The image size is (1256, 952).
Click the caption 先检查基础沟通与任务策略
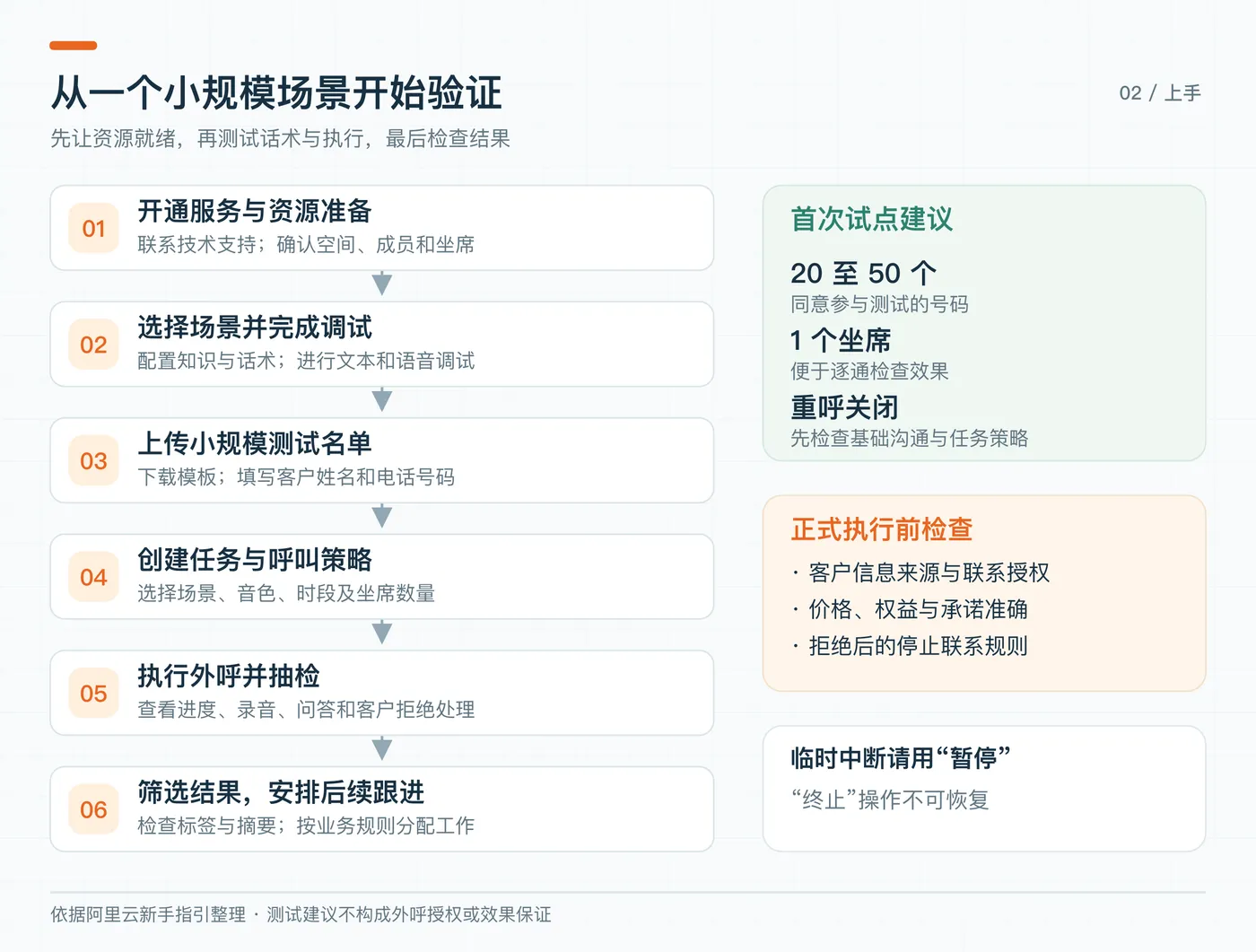909,438
